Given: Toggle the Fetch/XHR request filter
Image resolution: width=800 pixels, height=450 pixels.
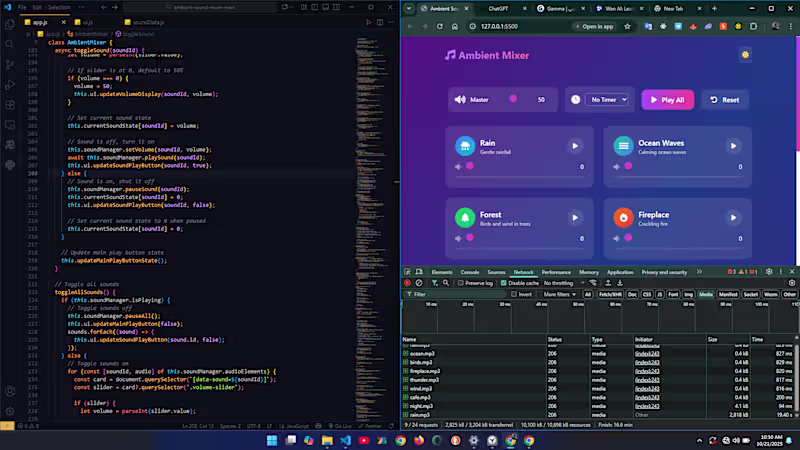Looking at the screenshot, I should [610, 294].
